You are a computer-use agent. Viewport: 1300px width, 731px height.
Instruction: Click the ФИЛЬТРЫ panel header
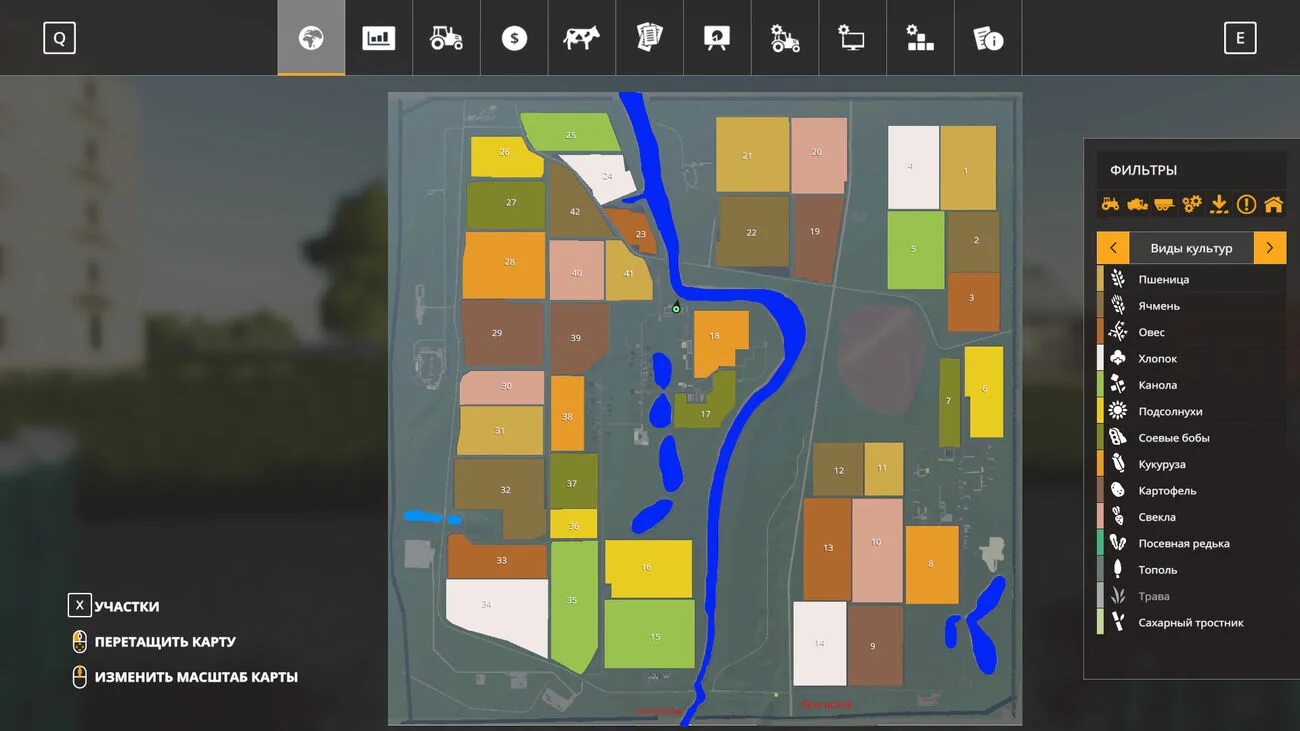click(1143, 170)
